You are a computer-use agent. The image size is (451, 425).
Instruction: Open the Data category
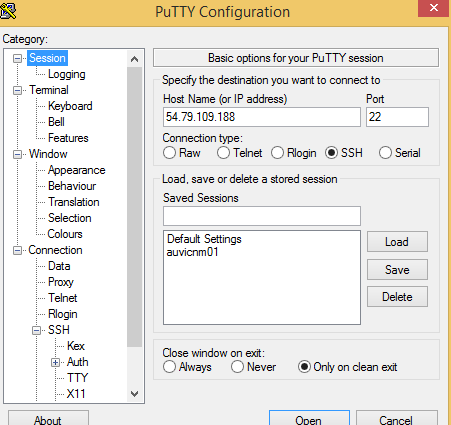(59, 266)
